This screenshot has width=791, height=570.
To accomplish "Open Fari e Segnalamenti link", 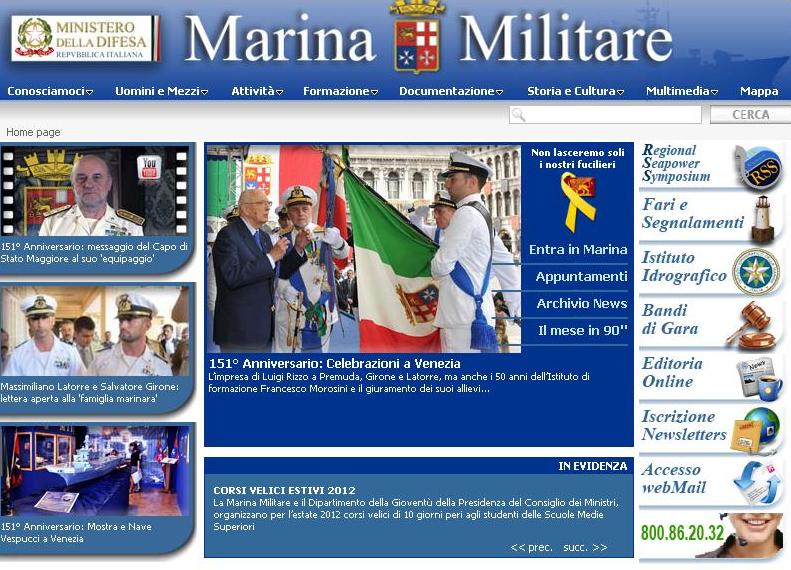I will pyautogui.click(x=693, y=214).
